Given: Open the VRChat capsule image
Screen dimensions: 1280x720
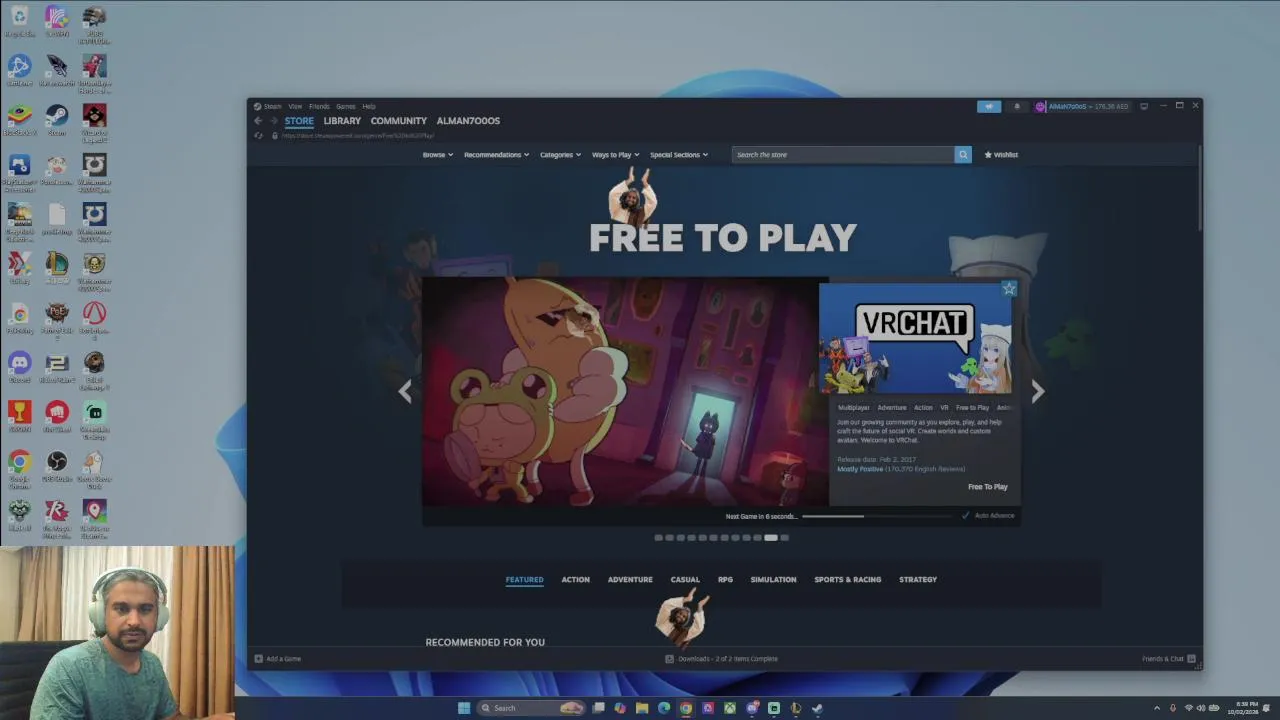Looking at the screenshot, I should (915, 338).
